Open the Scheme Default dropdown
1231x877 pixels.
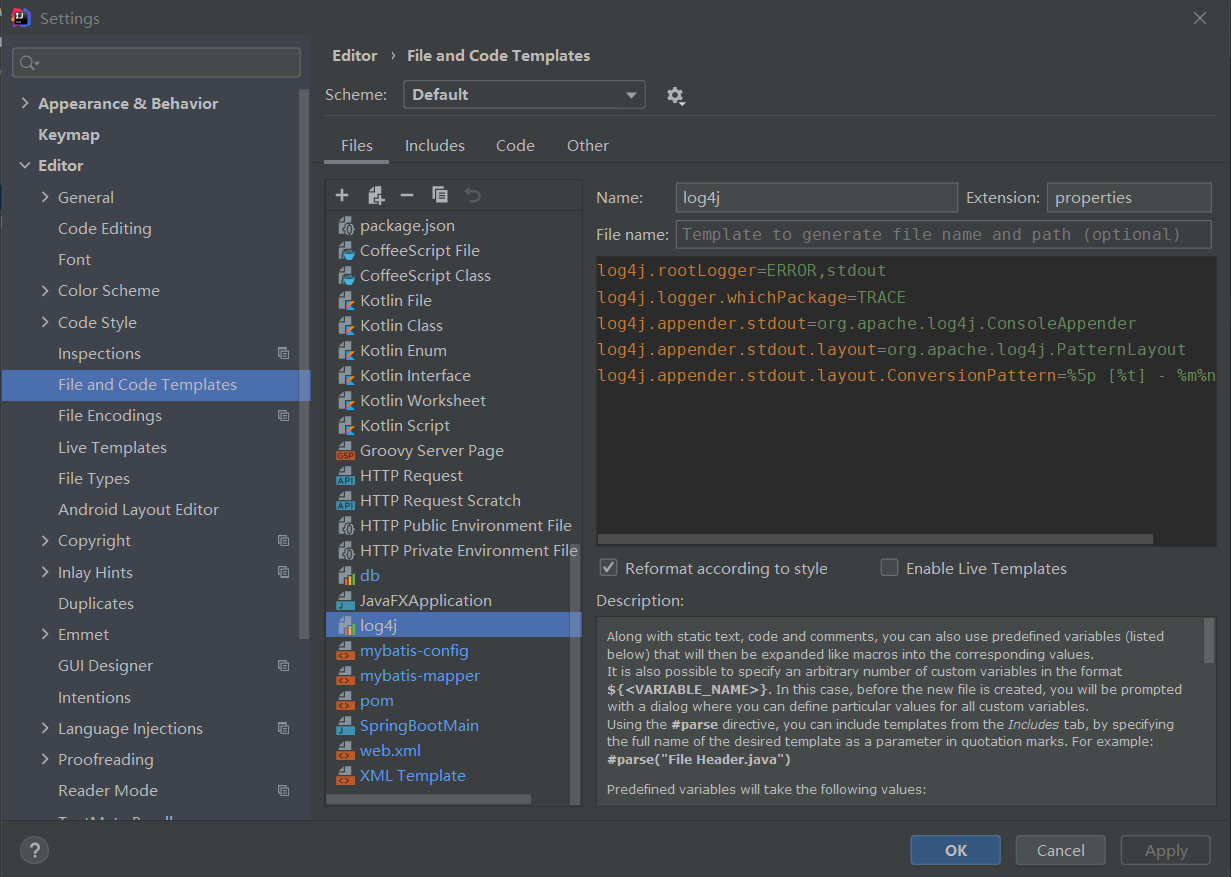(x=524, y=95)
